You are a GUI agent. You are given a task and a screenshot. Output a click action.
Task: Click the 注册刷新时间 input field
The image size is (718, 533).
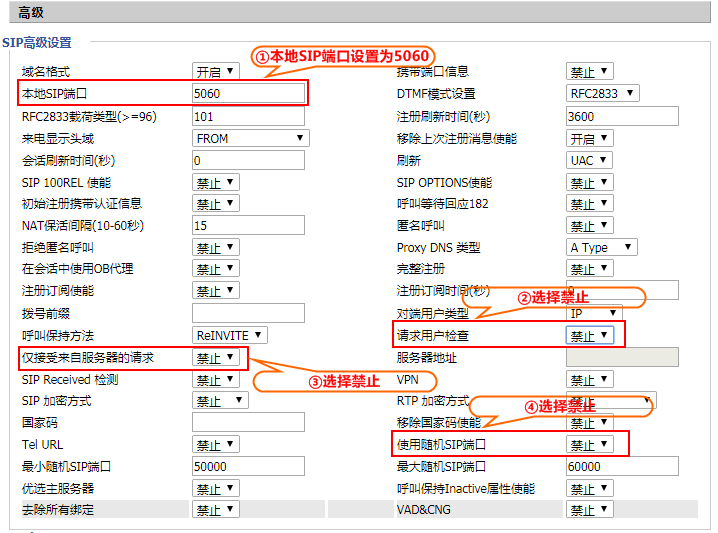(621, 116)
